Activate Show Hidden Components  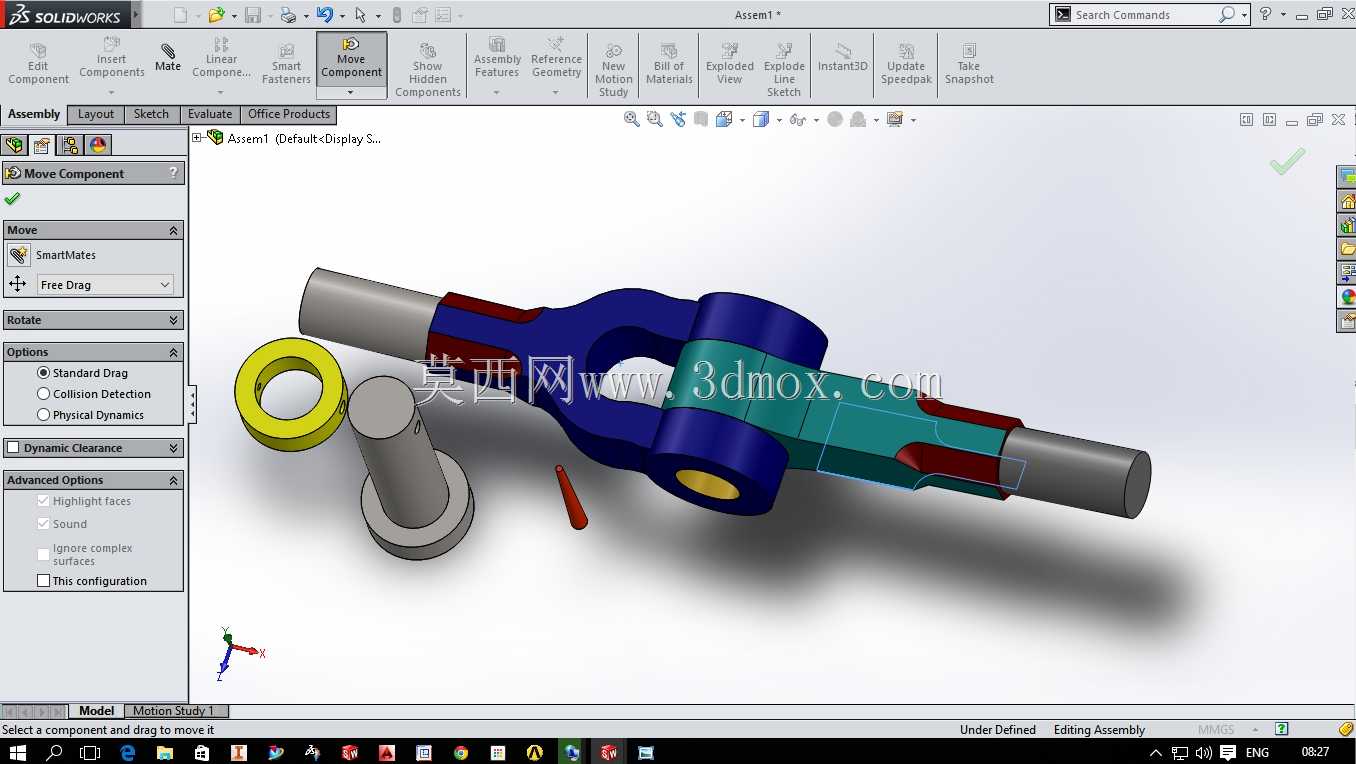click(x=427, y=70)
